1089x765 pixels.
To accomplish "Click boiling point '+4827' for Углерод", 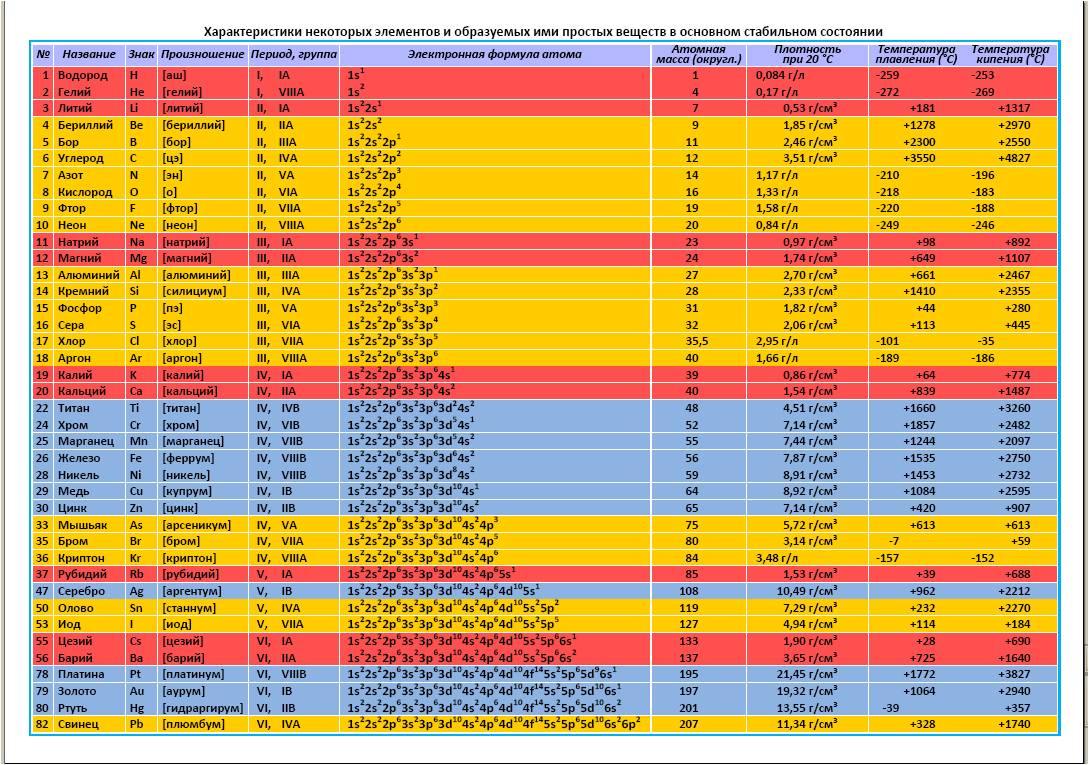I will pyautogui.click(x=1014, y=158).
